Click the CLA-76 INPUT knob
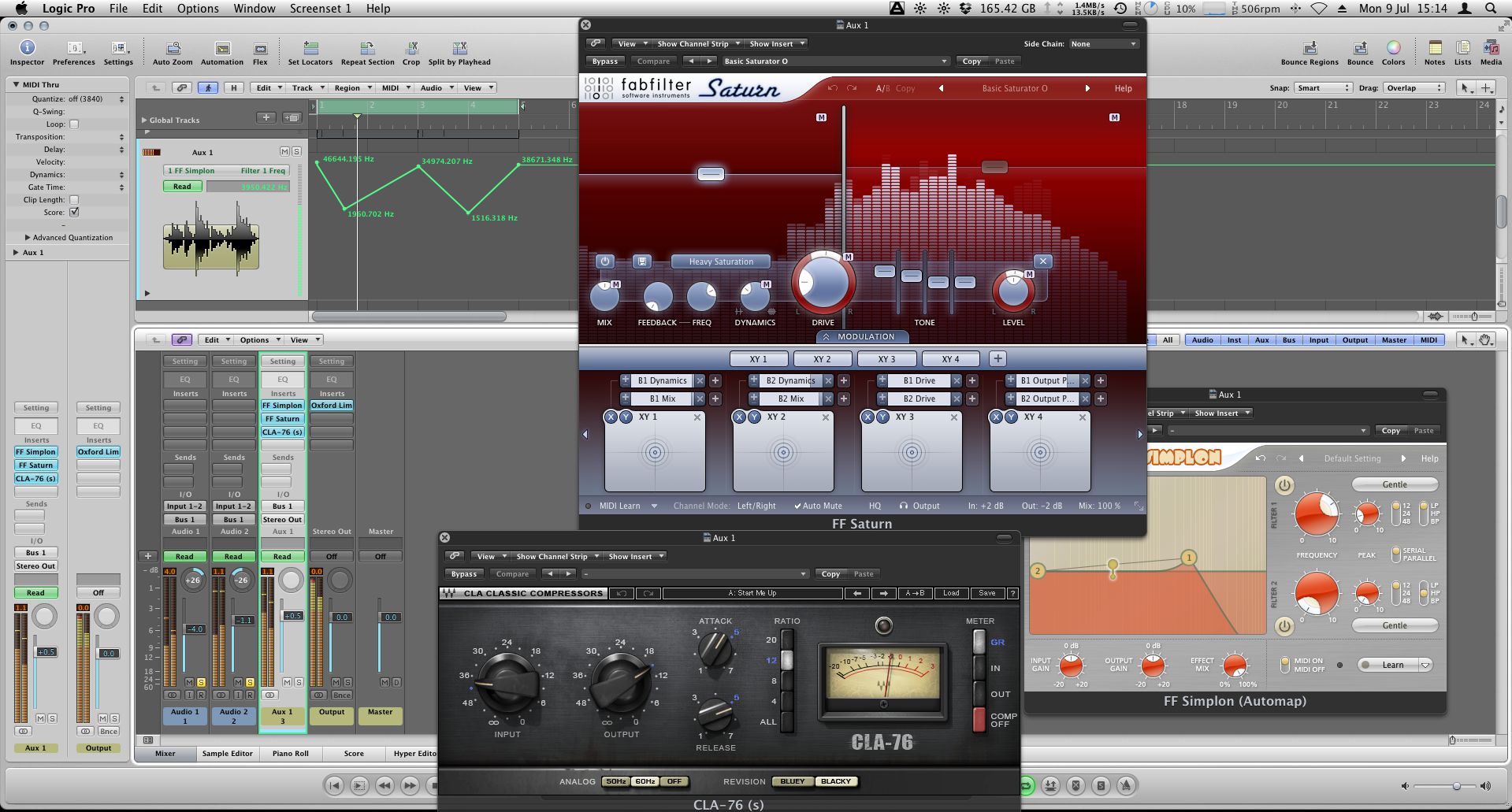Viewport: 1512px width, 812px height. 507,683
